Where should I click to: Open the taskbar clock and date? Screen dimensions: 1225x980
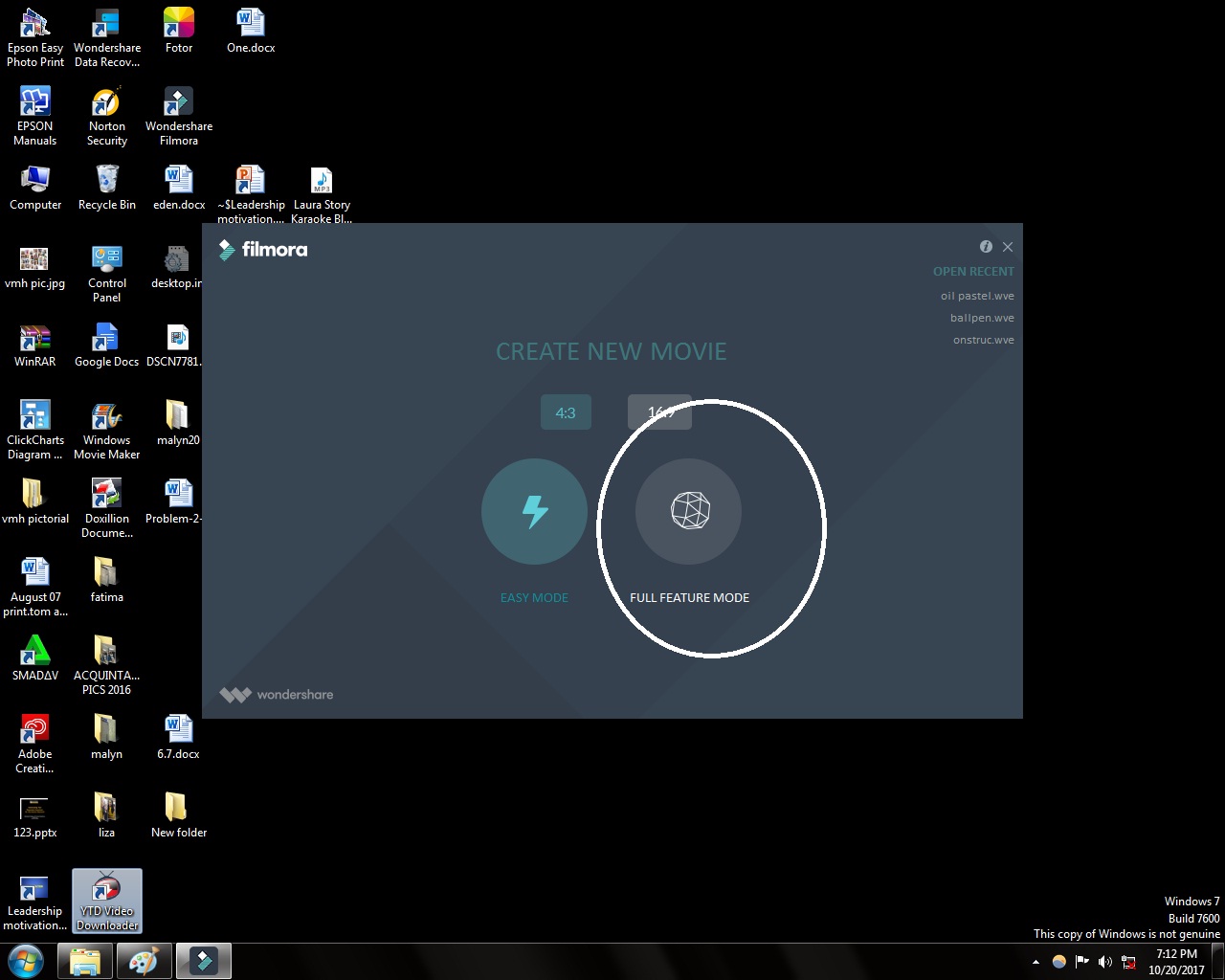pos(1176,962)
